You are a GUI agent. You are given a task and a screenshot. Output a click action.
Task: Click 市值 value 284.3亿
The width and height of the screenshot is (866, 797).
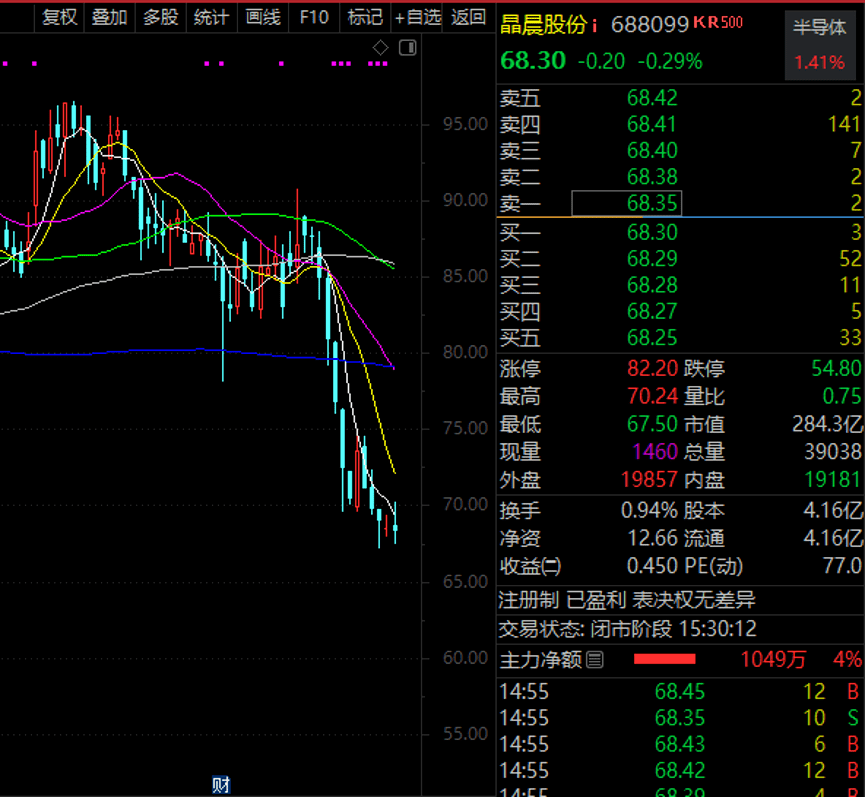click(x=827, y=424)
